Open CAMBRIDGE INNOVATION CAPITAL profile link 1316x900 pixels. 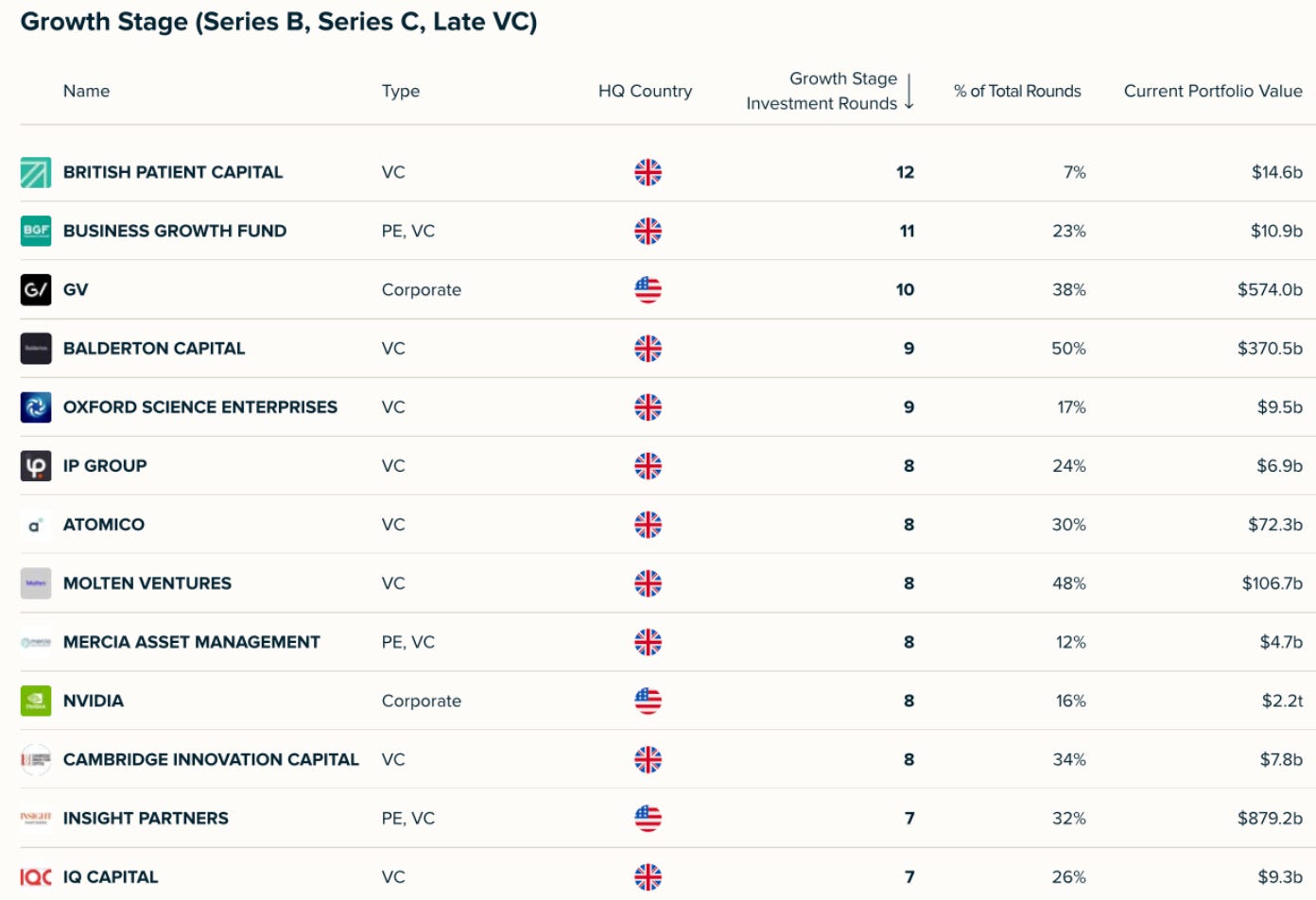coord(211,759)
